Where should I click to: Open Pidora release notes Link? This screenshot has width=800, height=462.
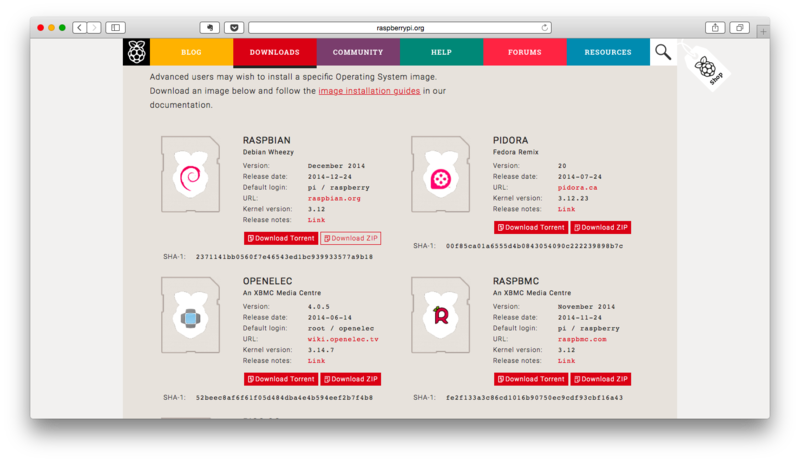pos(566,209)
